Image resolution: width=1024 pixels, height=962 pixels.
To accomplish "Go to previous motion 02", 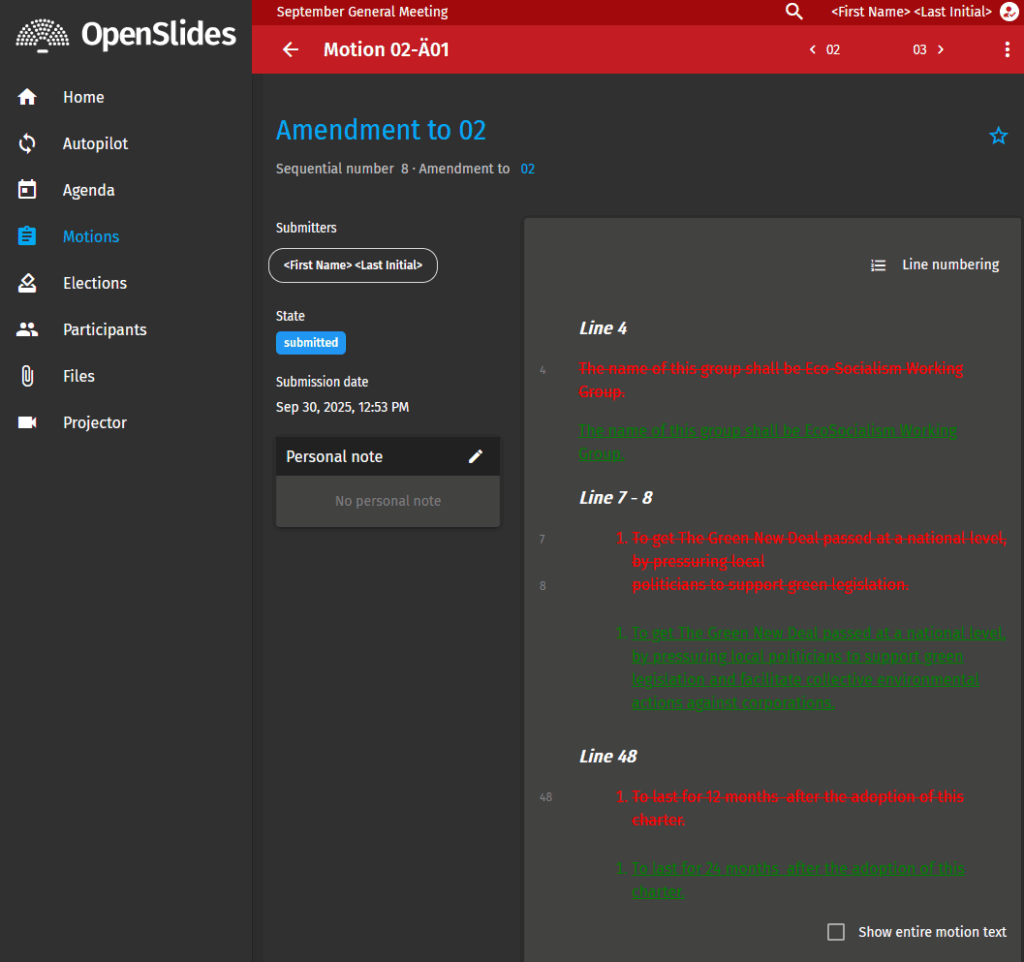I will 825,50.
